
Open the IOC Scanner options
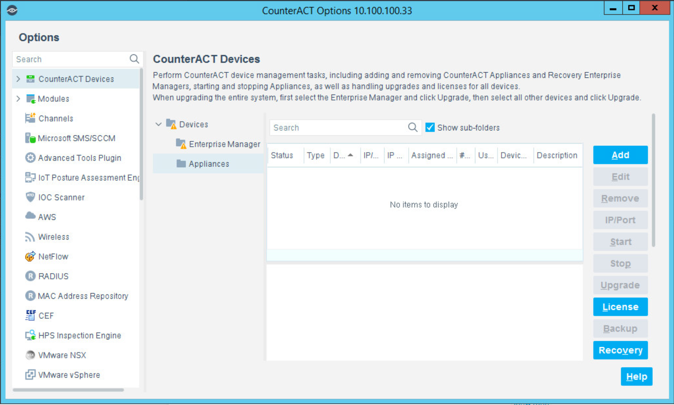coord(61,197)
